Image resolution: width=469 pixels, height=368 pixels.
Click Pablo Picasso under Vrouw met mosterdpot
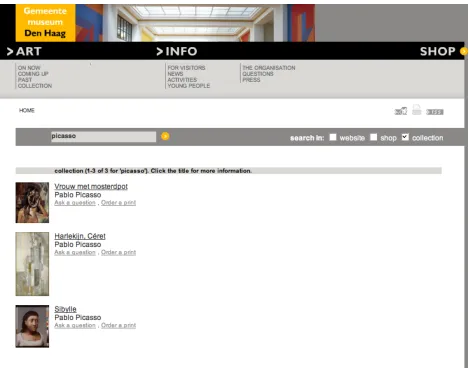click(x=78, y=195)
